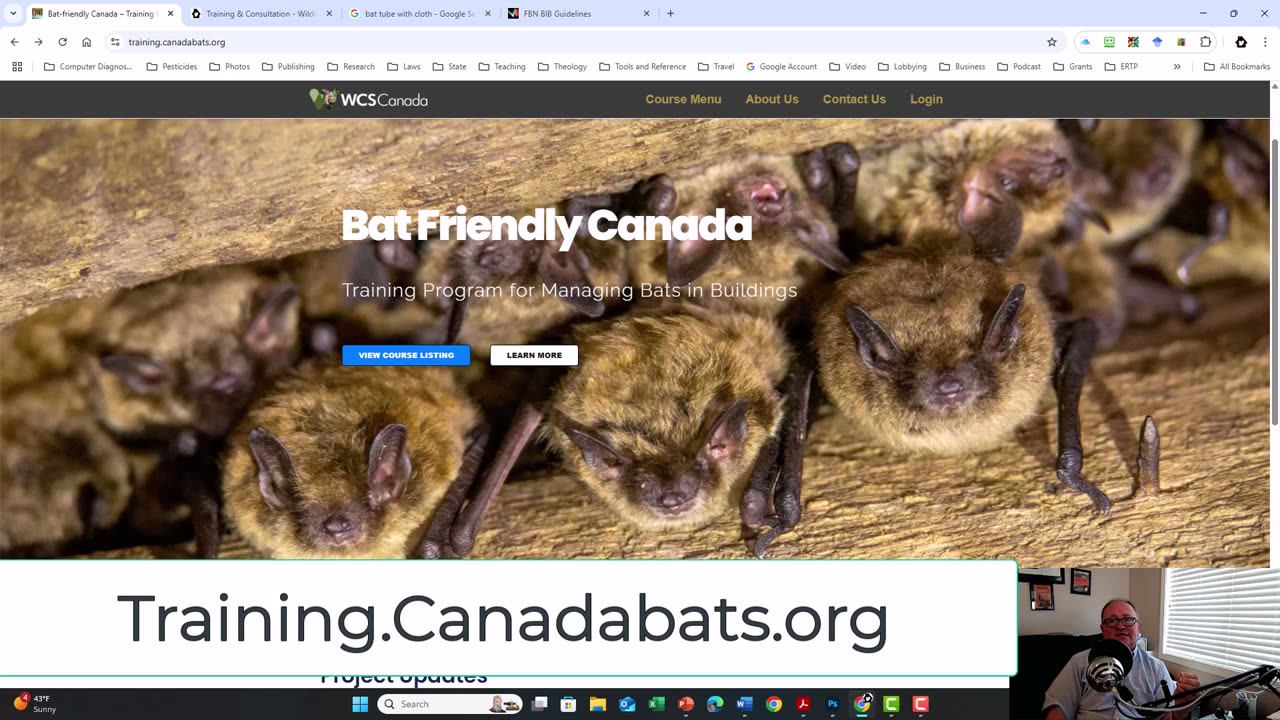Viewport: 1280px width, 720px height.
Task: Open the Course Menu navigation item
Action: 683,99
